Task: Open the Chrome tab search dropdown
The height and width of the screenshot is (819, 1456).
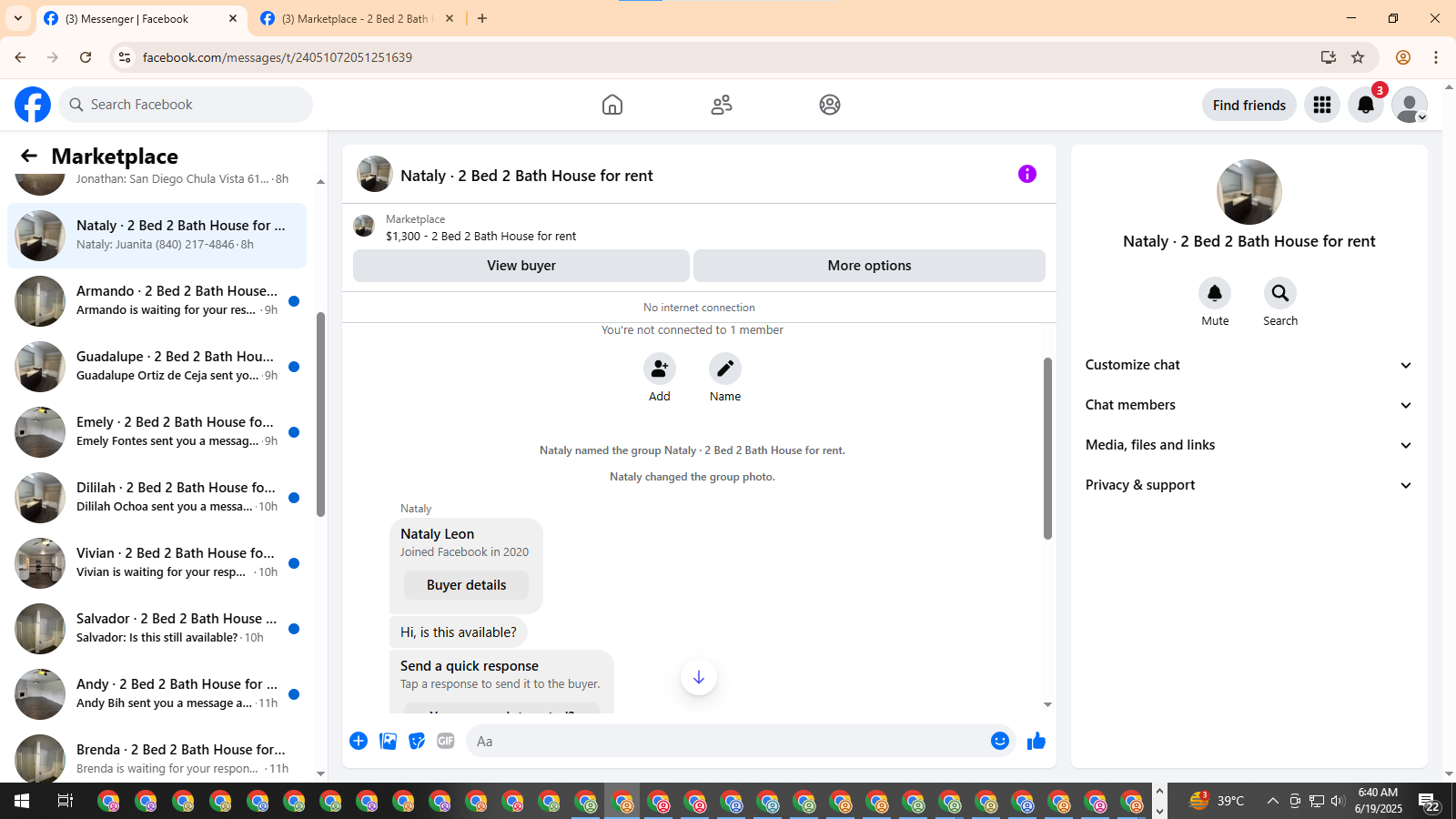Action: click(18, 18)
